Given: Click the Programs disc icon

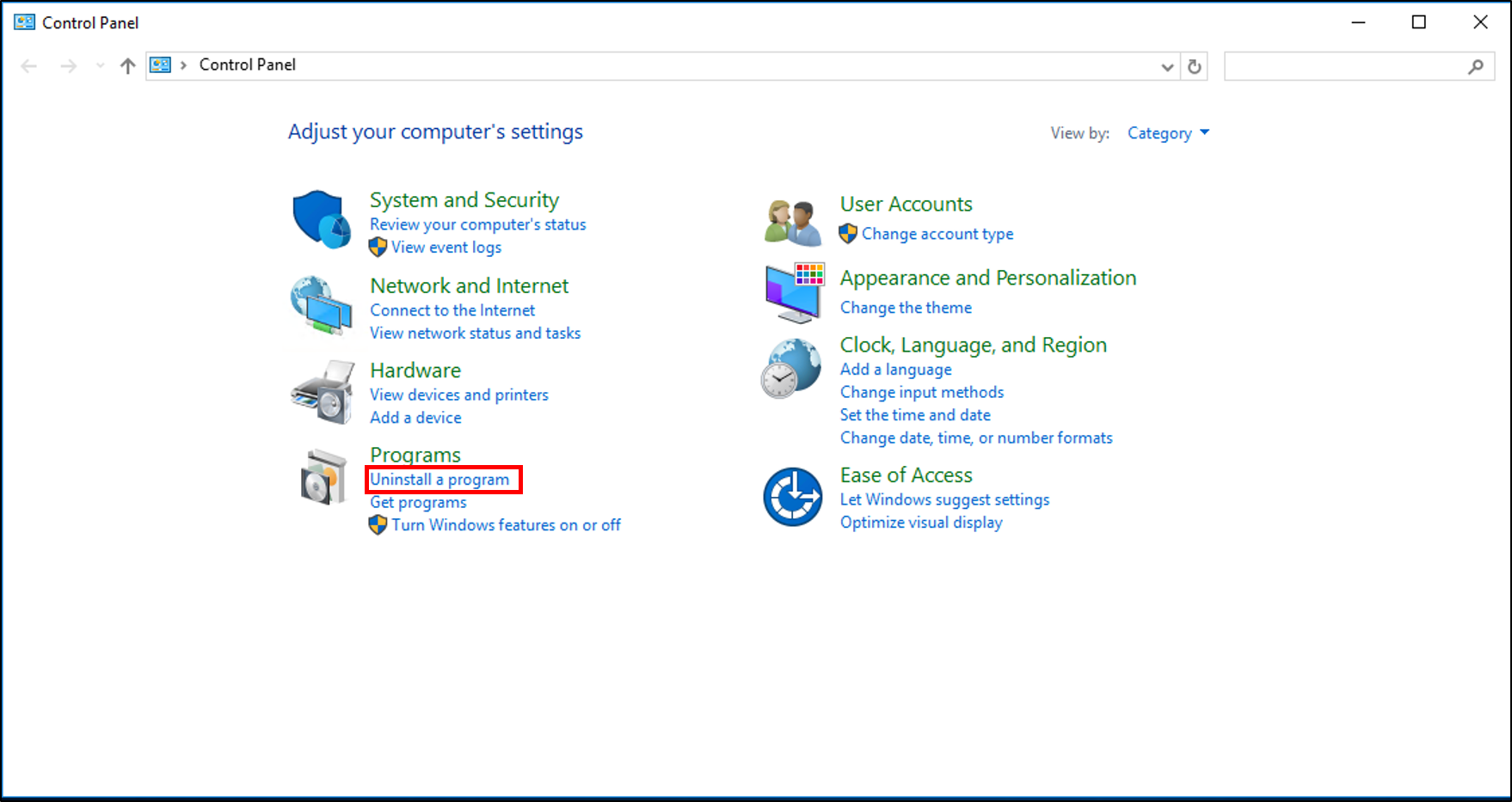Looking at the screenshot, I should 322,478.
